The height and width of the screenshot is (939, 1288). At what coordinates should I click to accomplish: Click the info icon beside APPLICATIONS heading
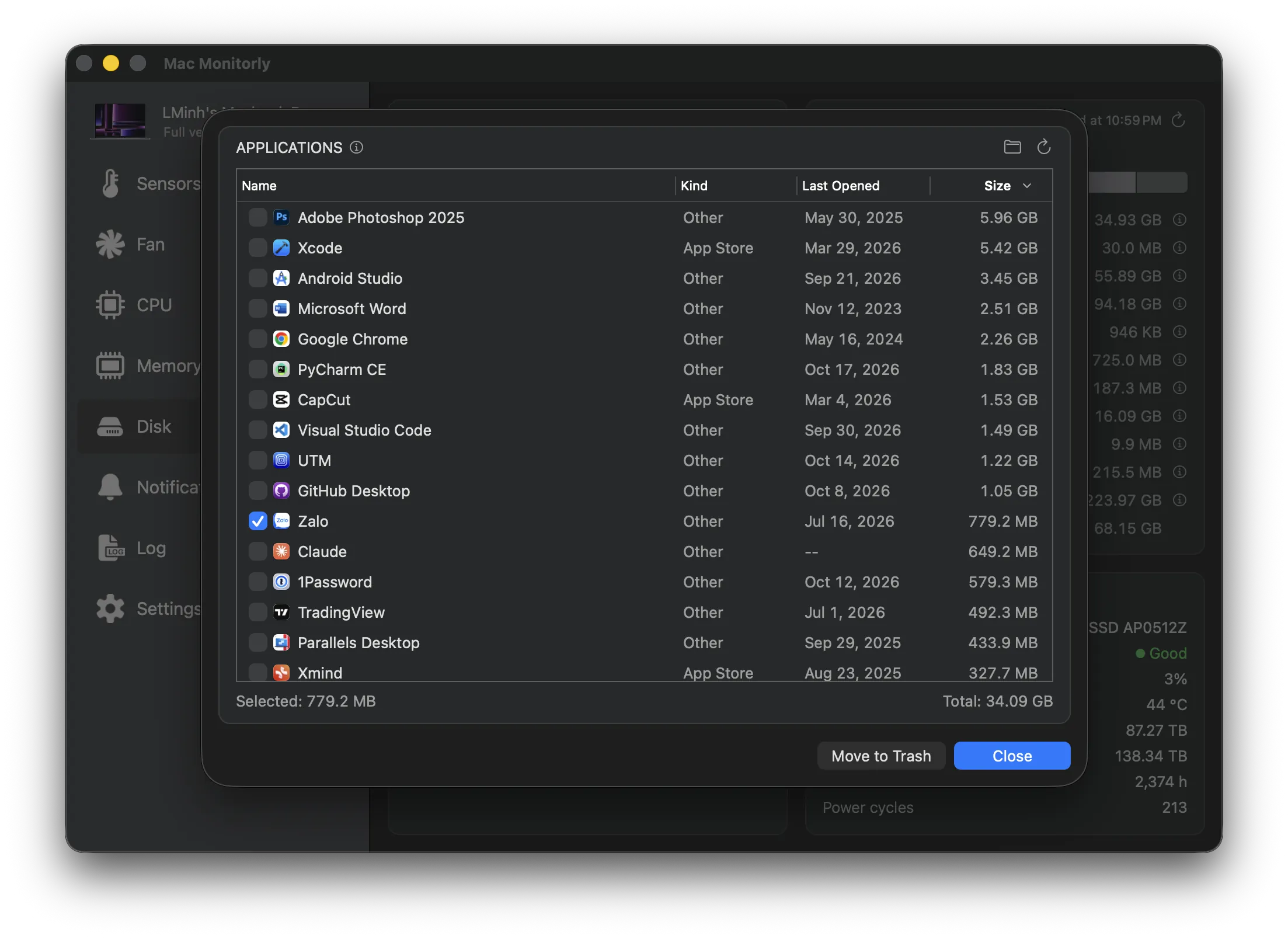tap(356, 147)
